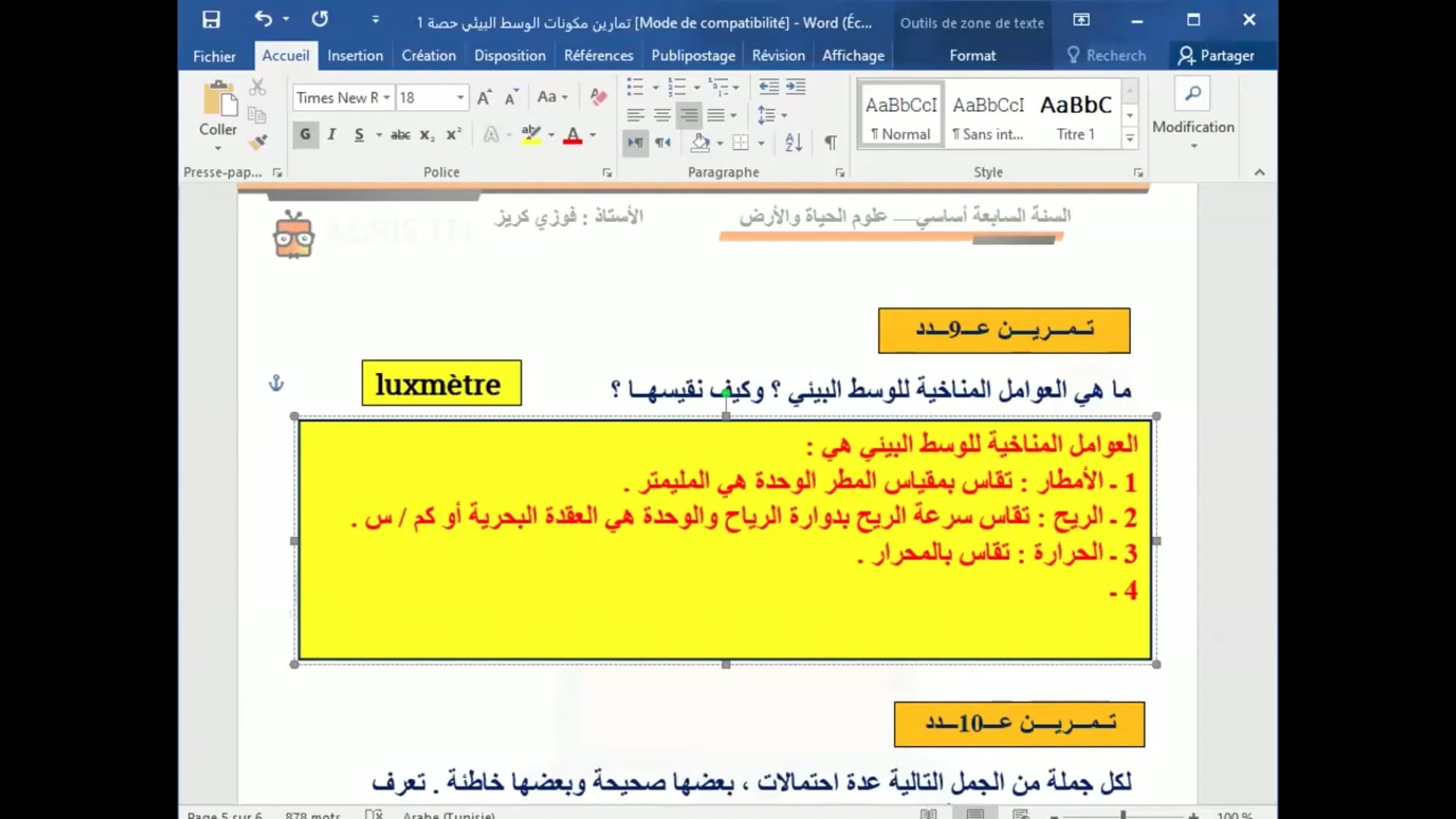Open the Insertion ribbon tab
Image resolution: width=1456 pixels, height=819 pixels.
tap(355, 55)
